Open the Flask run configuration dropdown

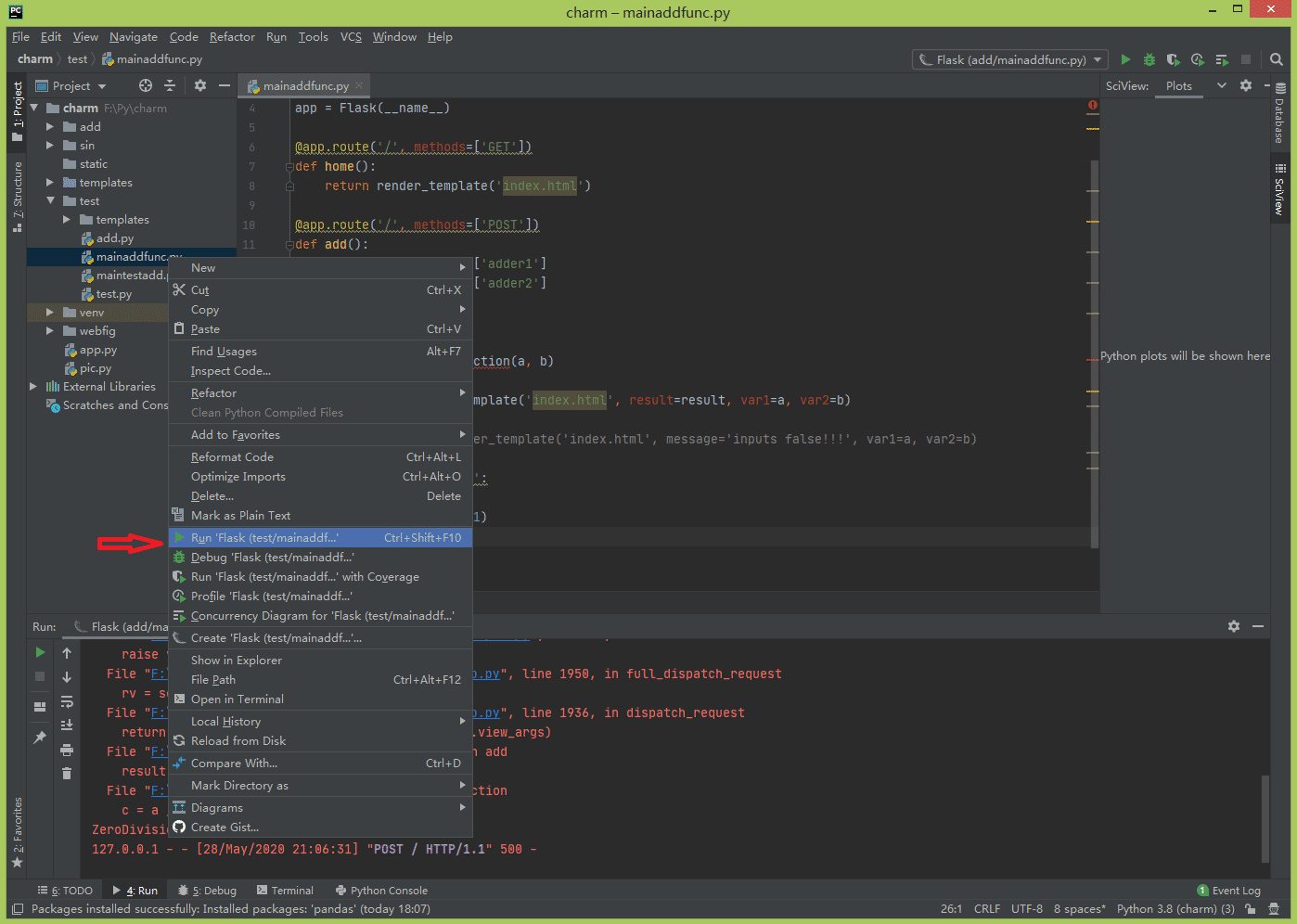(x=1009, y=59)
